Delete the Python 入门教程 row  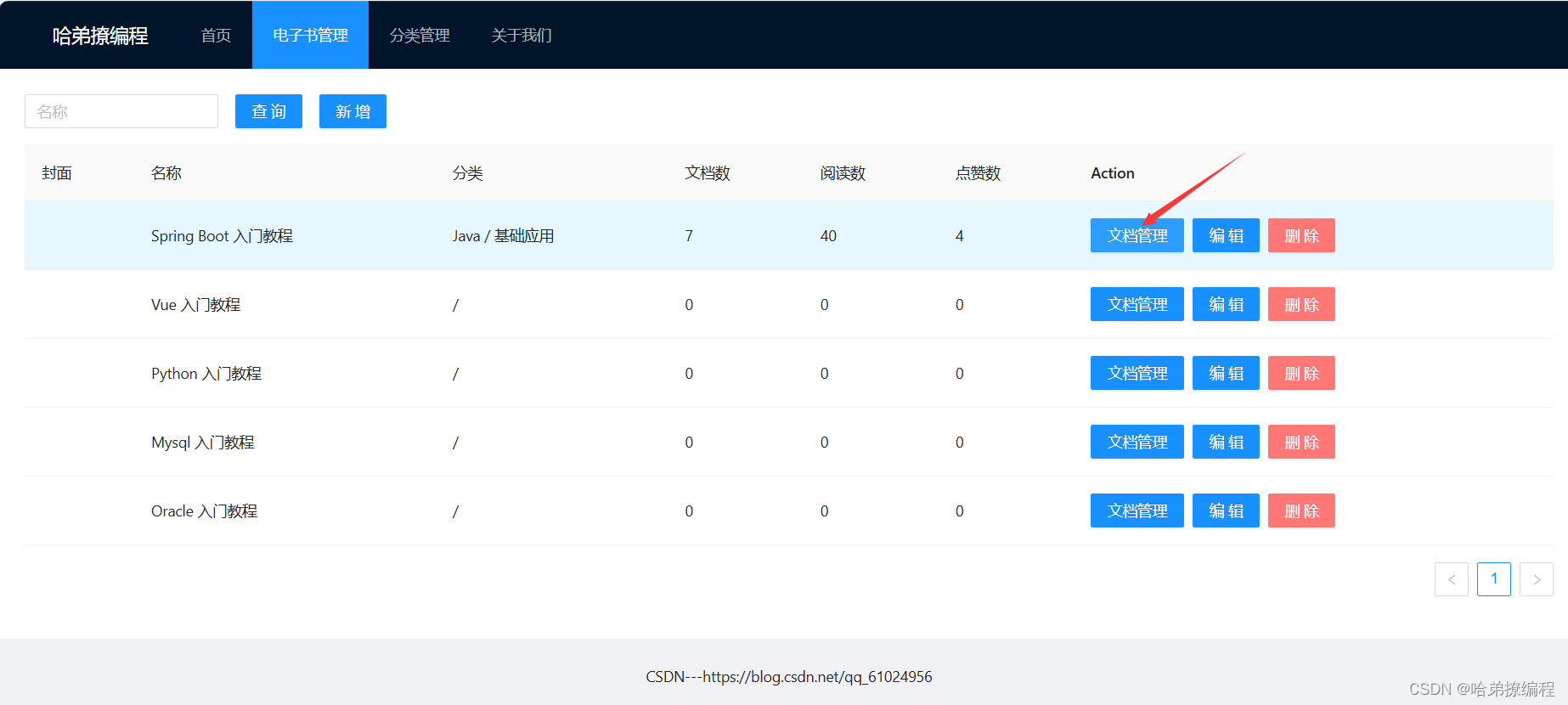click(1301, 373)
